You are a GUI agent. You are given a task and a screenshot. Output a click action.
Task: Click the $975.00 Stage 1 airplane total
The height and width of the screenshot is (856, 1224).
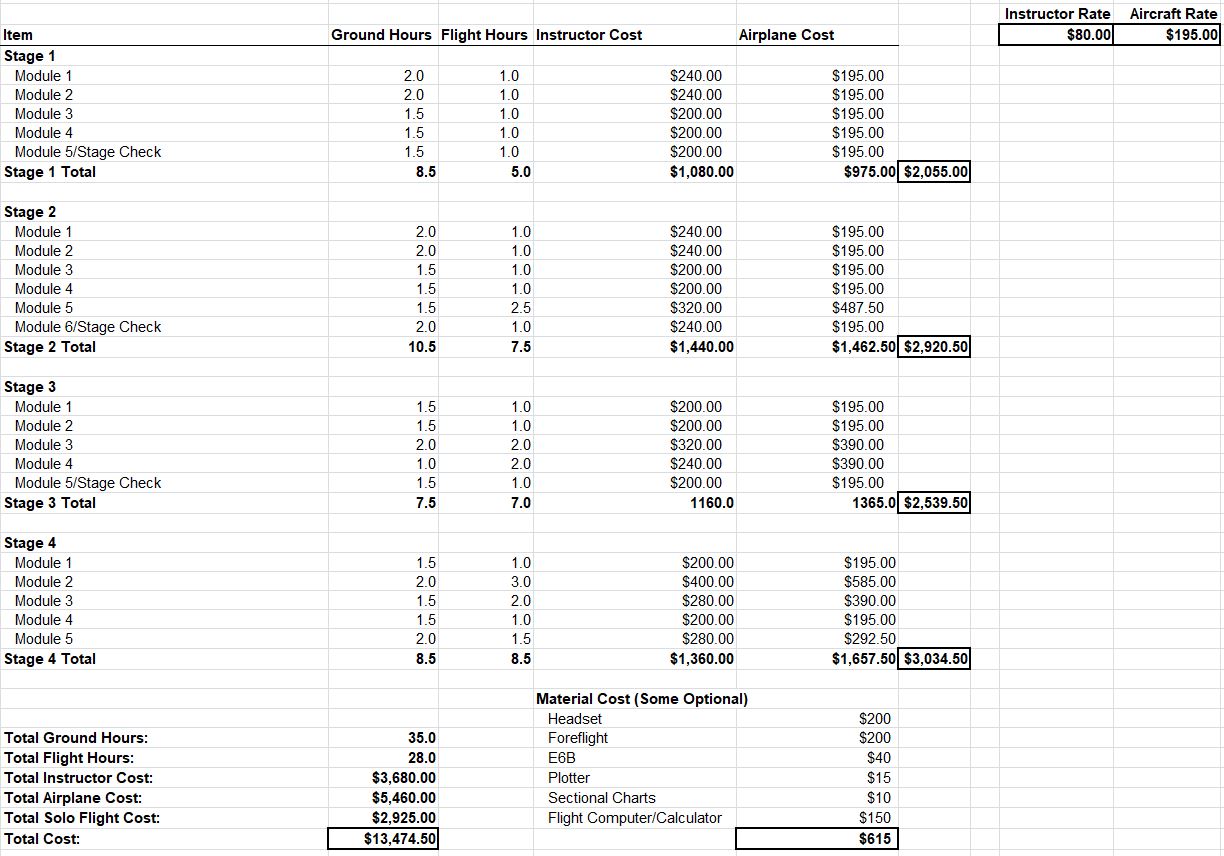(x=870, y=172)
